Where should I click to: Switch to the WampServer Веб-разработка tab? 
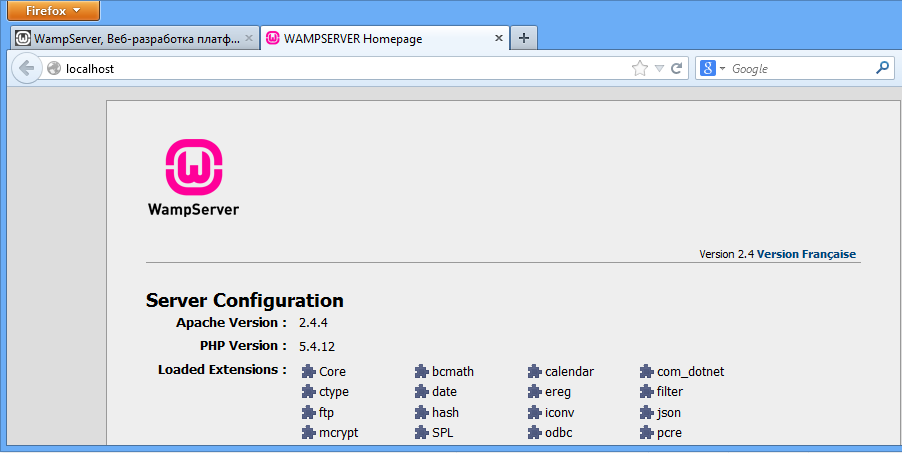tap(130, 38)
